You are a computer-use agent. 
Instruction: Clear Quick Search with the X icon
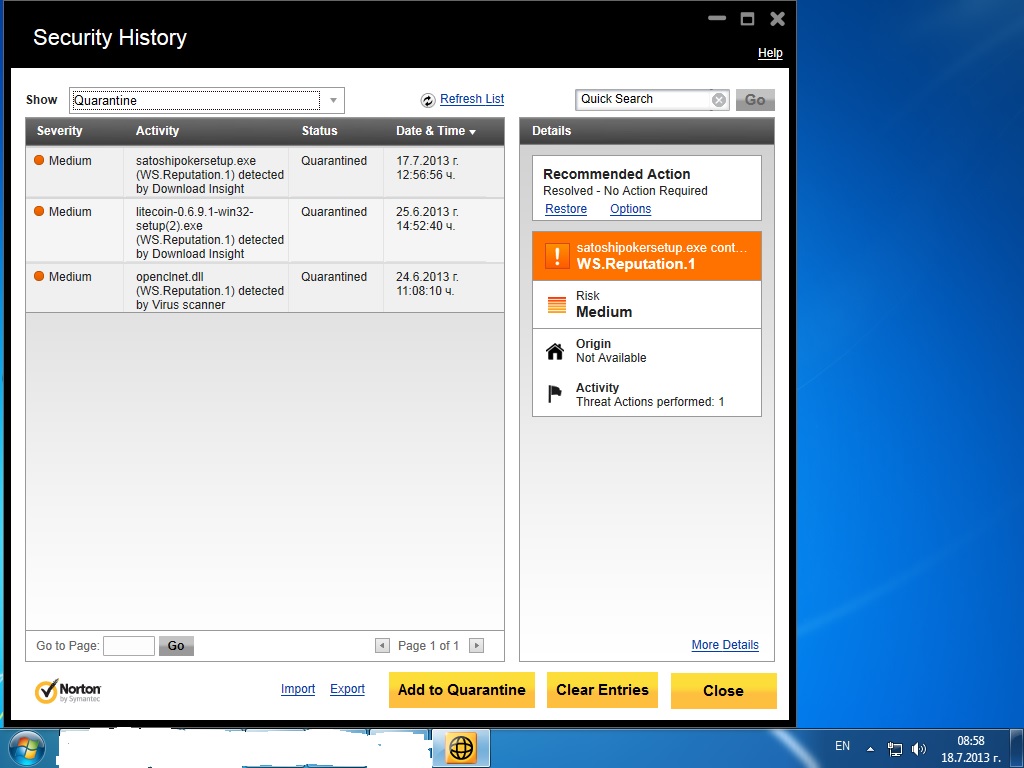pyautogui.click(x=718, y=100)
